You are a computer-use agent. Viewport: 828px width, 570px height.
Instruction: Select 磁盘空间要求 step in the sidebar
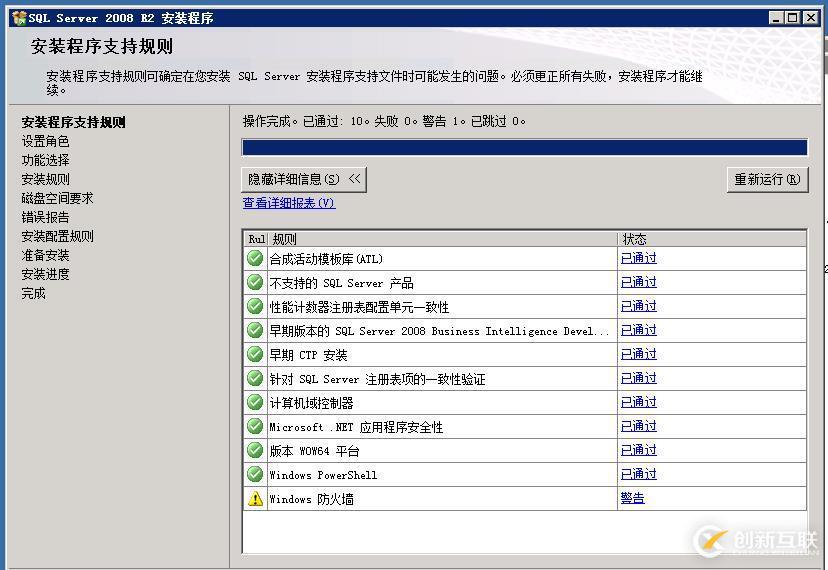[x=57, y=199]
